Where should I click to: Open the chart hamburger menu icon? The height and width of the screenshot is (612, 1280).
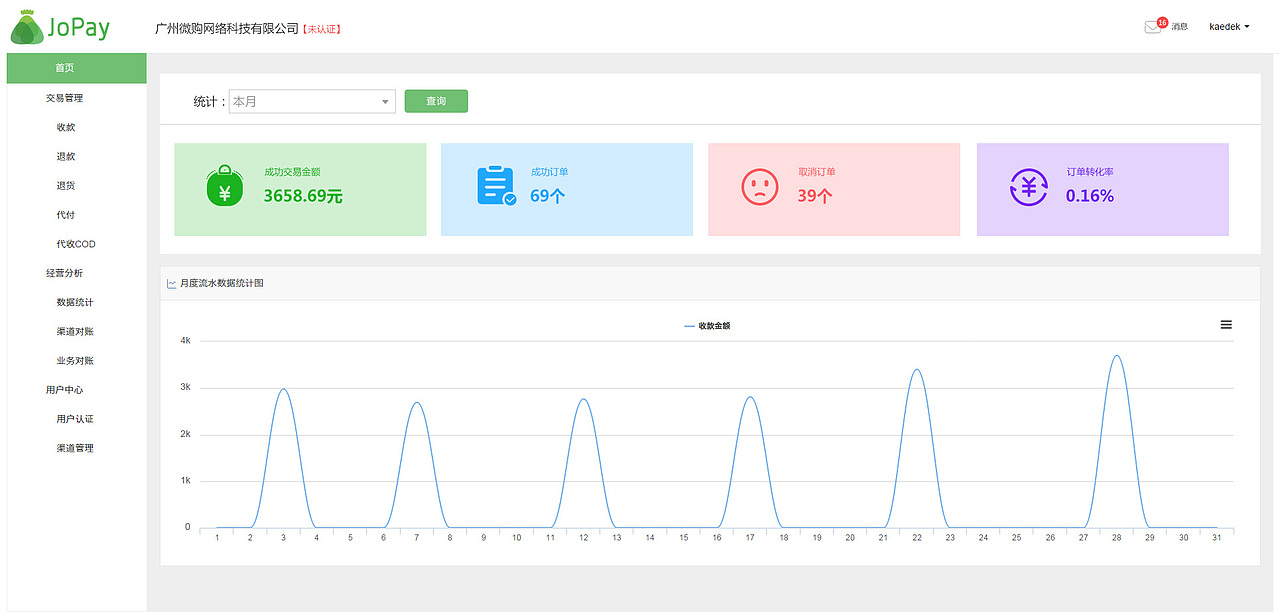click(1226, 325)
